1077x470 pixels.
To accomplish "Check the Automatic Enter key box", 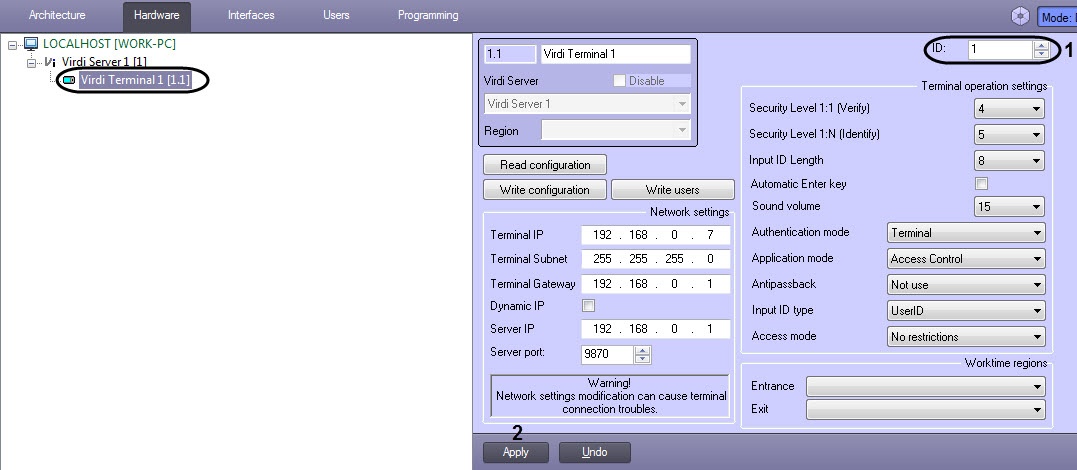I will [x=981, y=184].
